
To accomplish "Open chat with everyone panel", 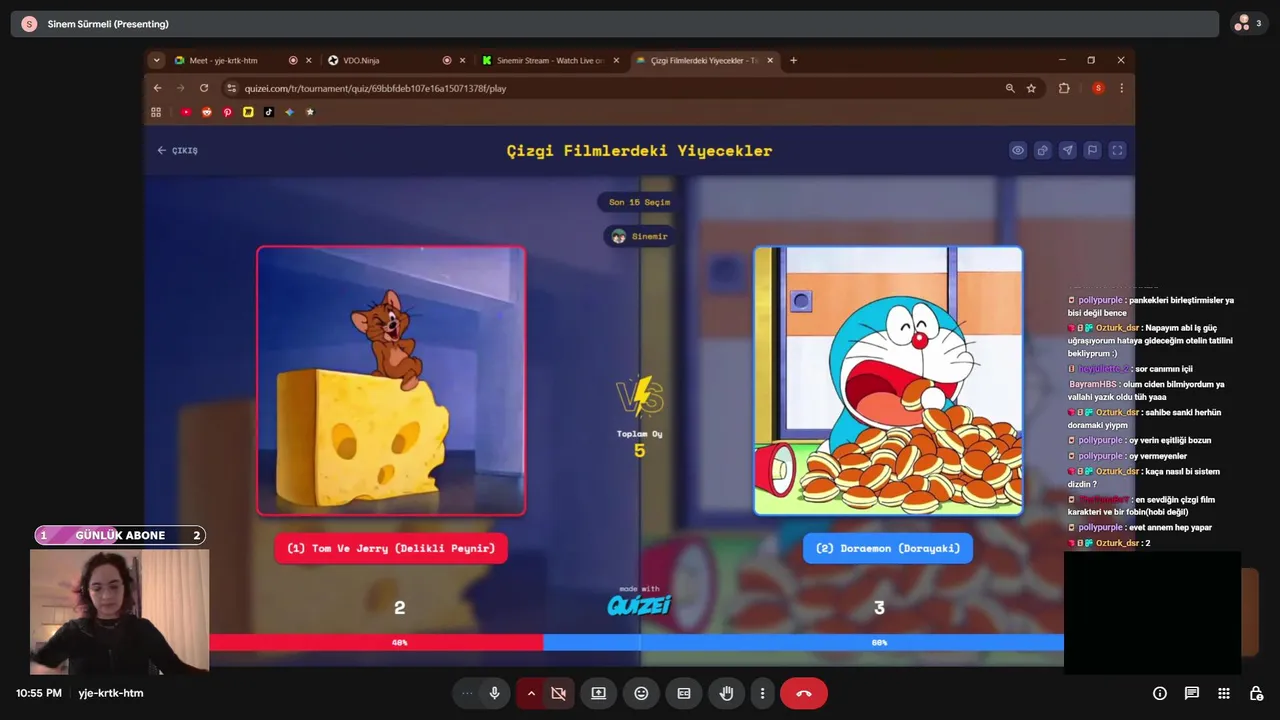I will click(1192, 693).
